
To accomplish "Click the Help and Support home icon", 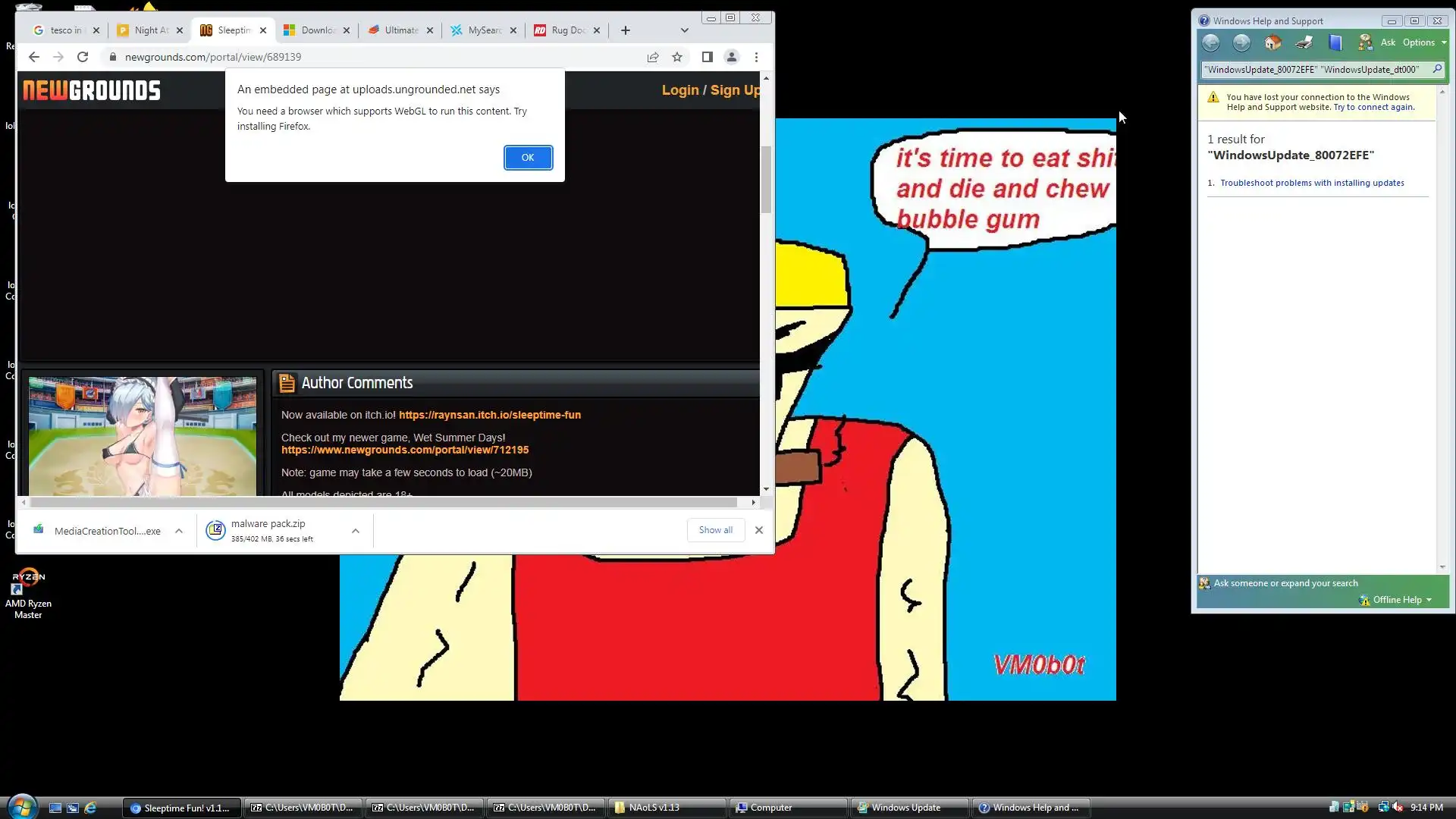I will click(1272, 42).
